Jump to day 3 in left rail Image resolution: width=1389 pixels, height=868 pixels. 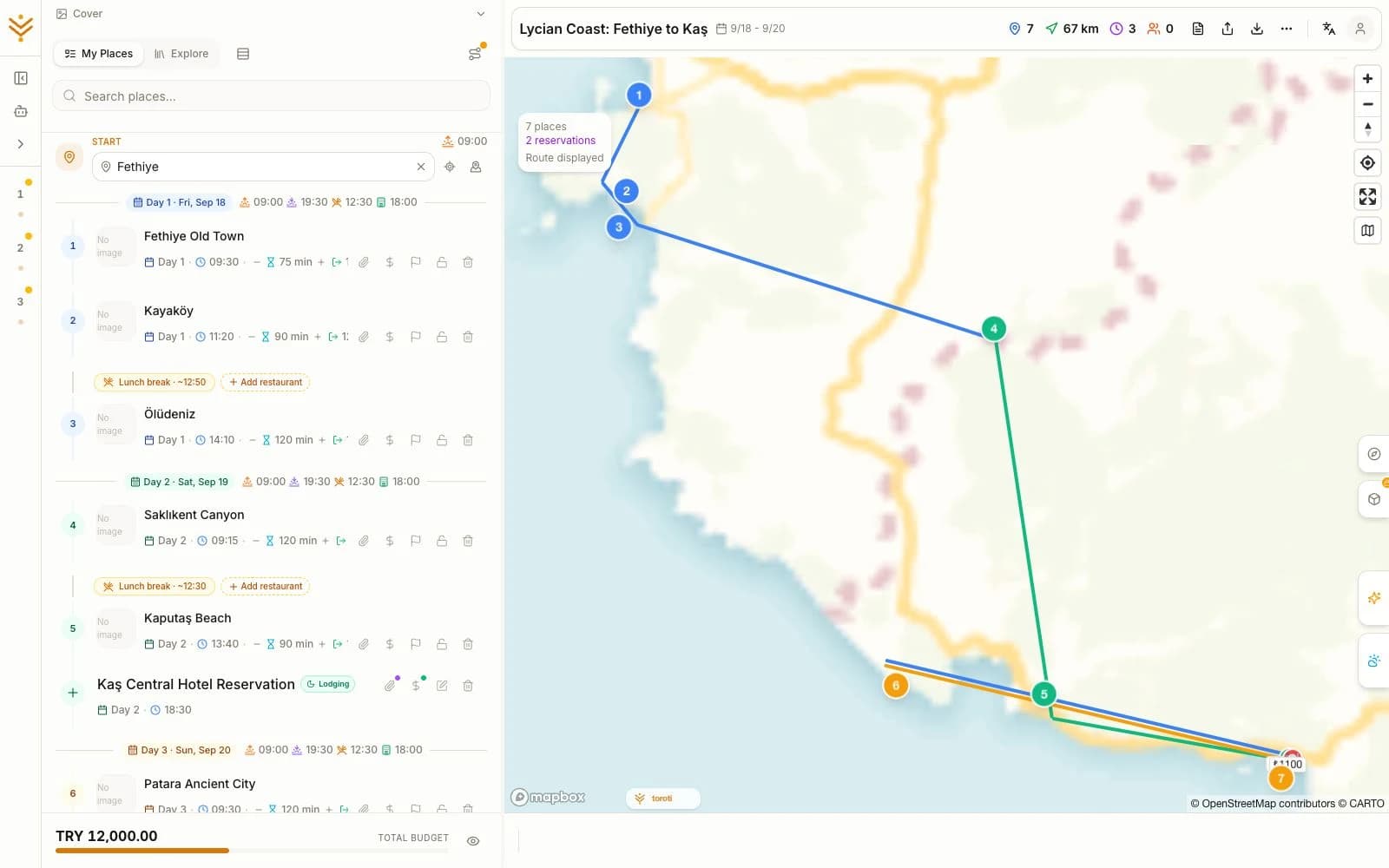[21, 302]
